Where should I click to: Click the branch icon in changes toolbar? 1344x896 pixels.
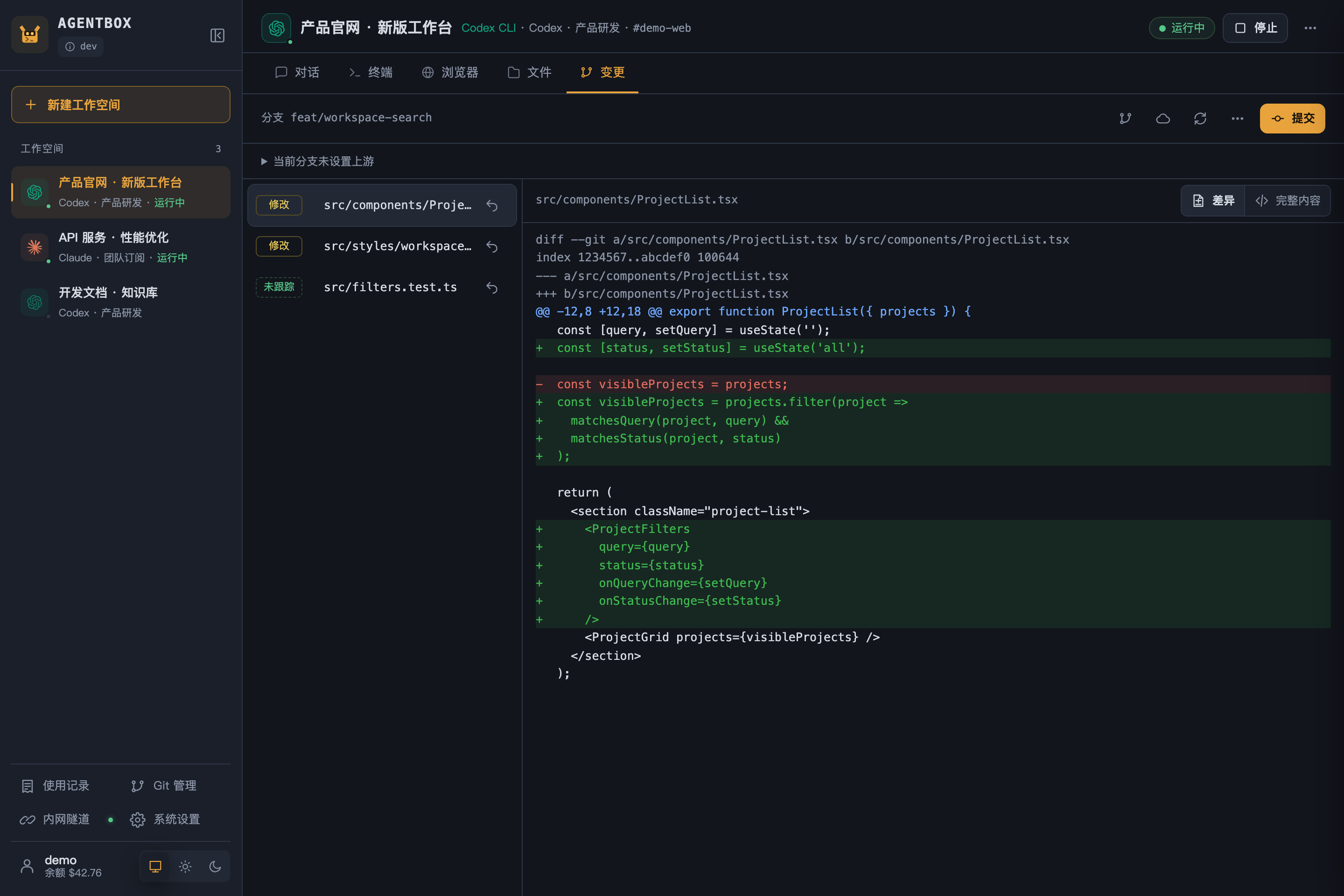1125,118
